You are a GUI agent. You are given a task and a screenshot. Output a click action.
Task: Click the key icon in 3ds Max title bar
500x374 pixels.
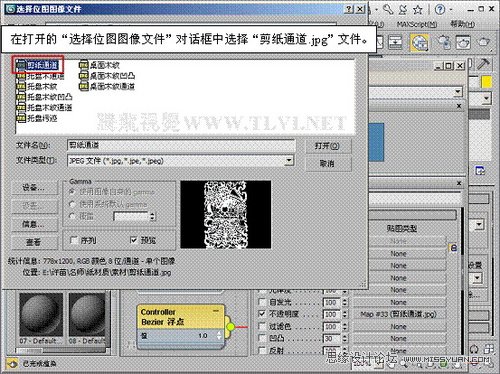[x=388, y=9]
